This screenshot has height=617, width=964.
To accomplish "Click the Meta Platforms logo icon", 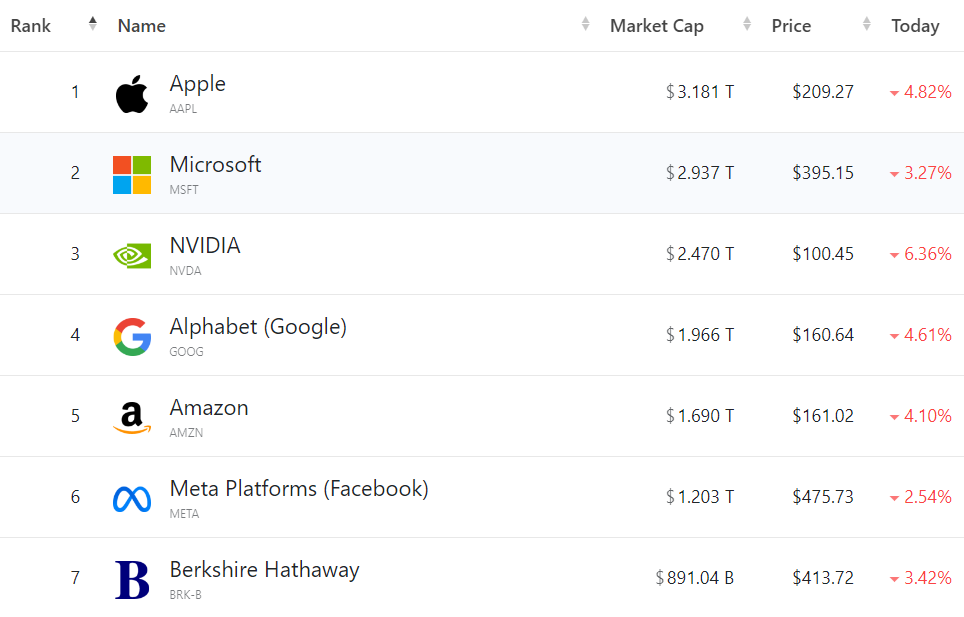I will click(132, 498).
